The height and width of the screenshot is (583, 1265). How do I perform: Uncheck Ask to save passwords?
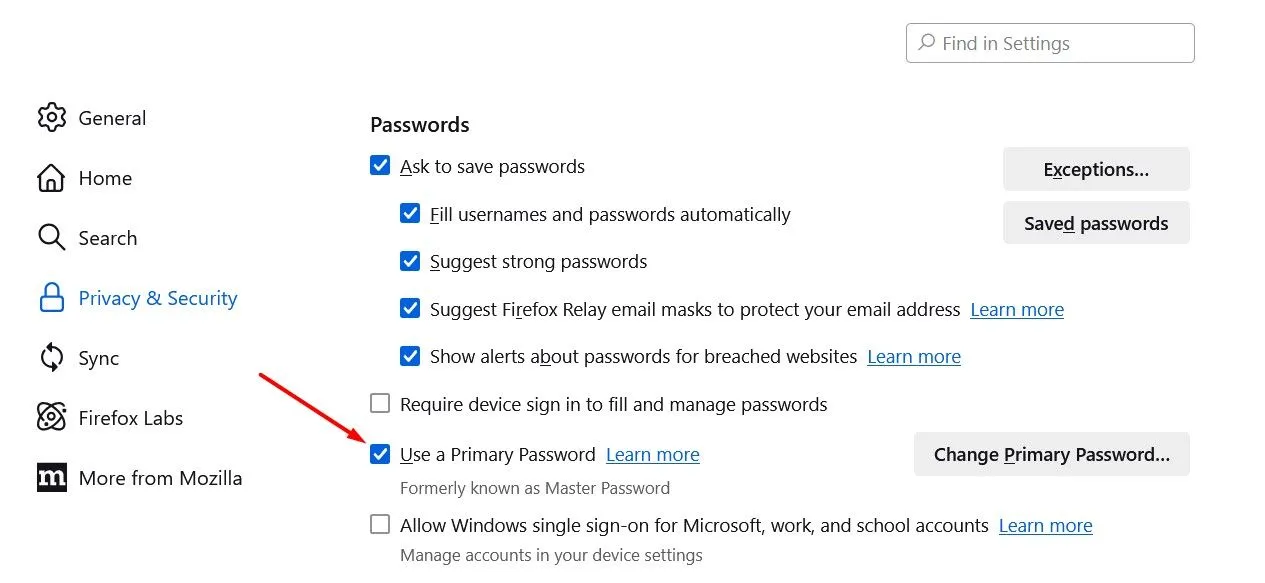tap(380, 166)
